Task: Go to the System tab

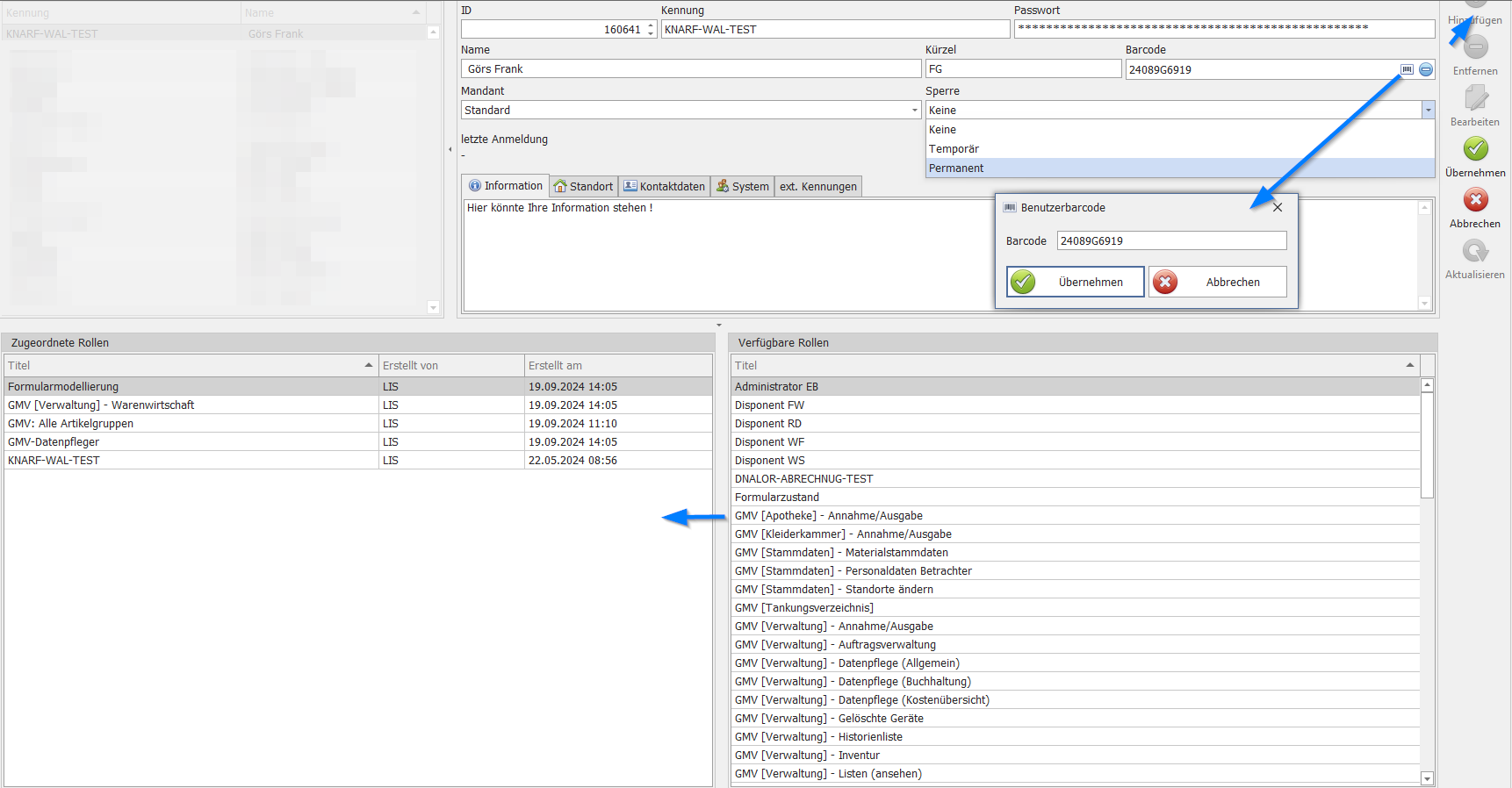Action: [743, 187]
